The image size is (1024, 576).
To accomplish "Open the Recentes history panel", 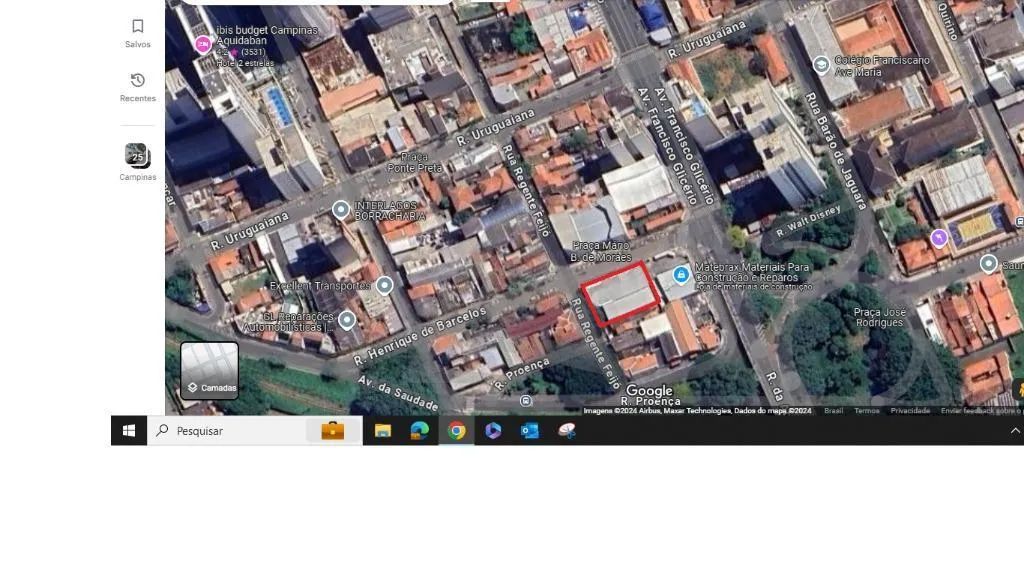I will pos(137,88).
